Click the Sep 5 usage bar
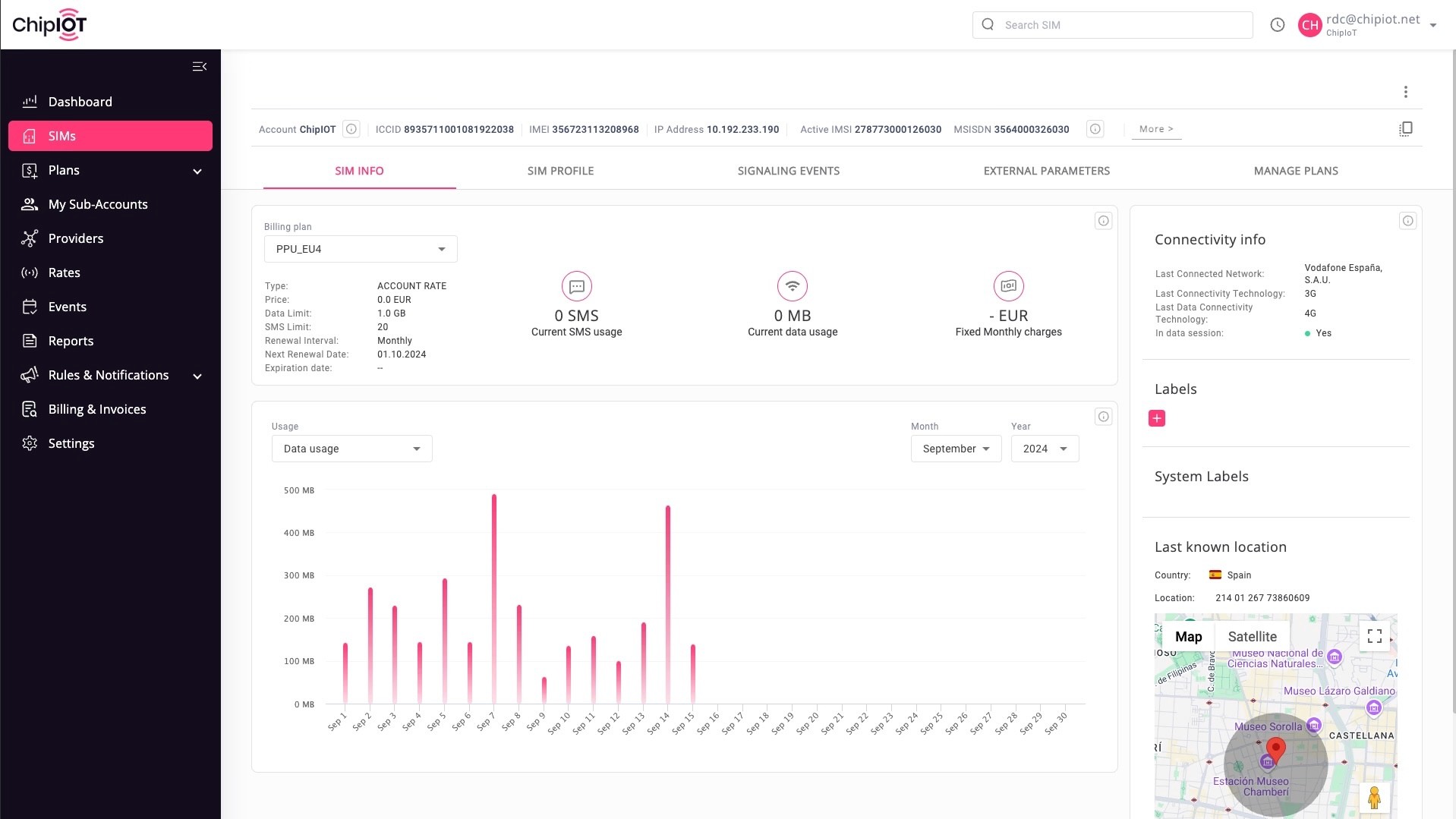1456x819 pixels. tap(445, 641)
